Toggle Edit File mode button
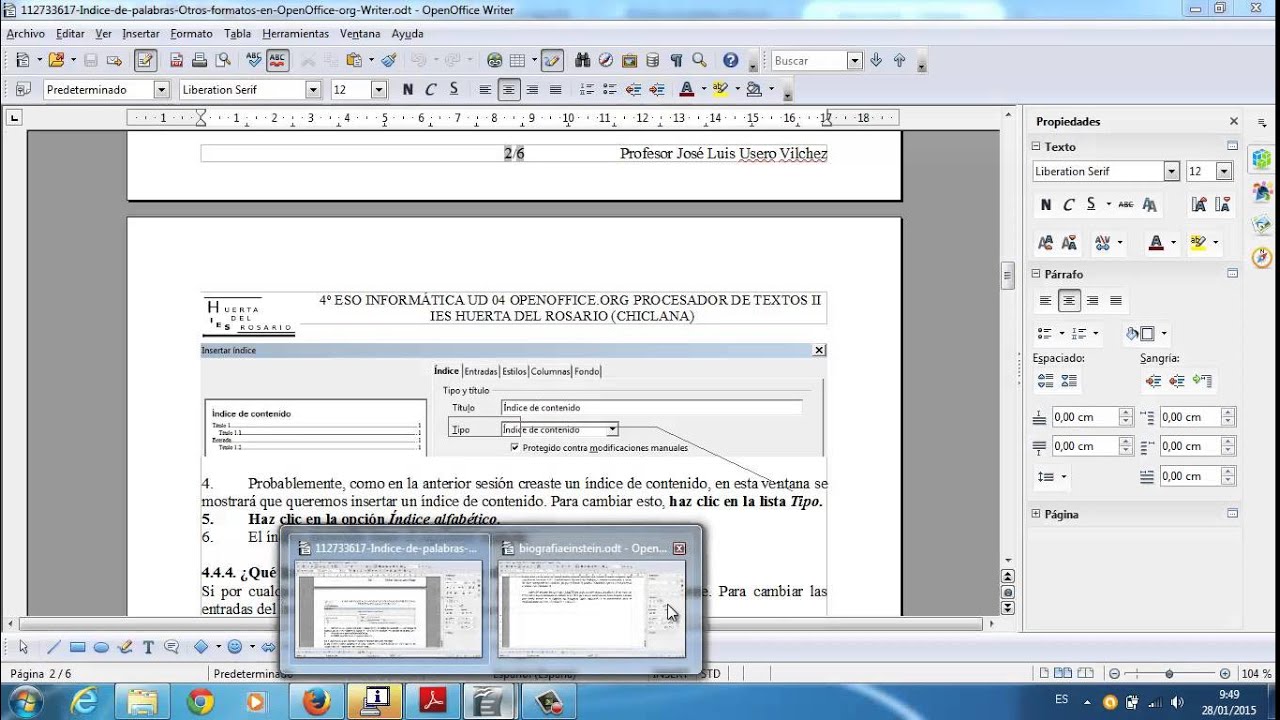Viewport: 1280px width, 720px height. pyautogui.click(x=145, y=60)
